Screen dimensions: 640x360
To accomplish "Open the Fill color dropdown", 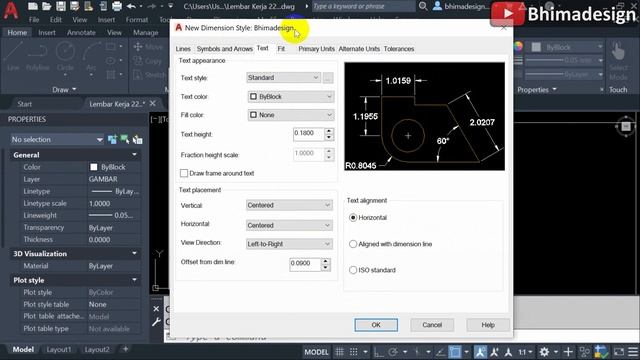I will click(x=291, y=115).
